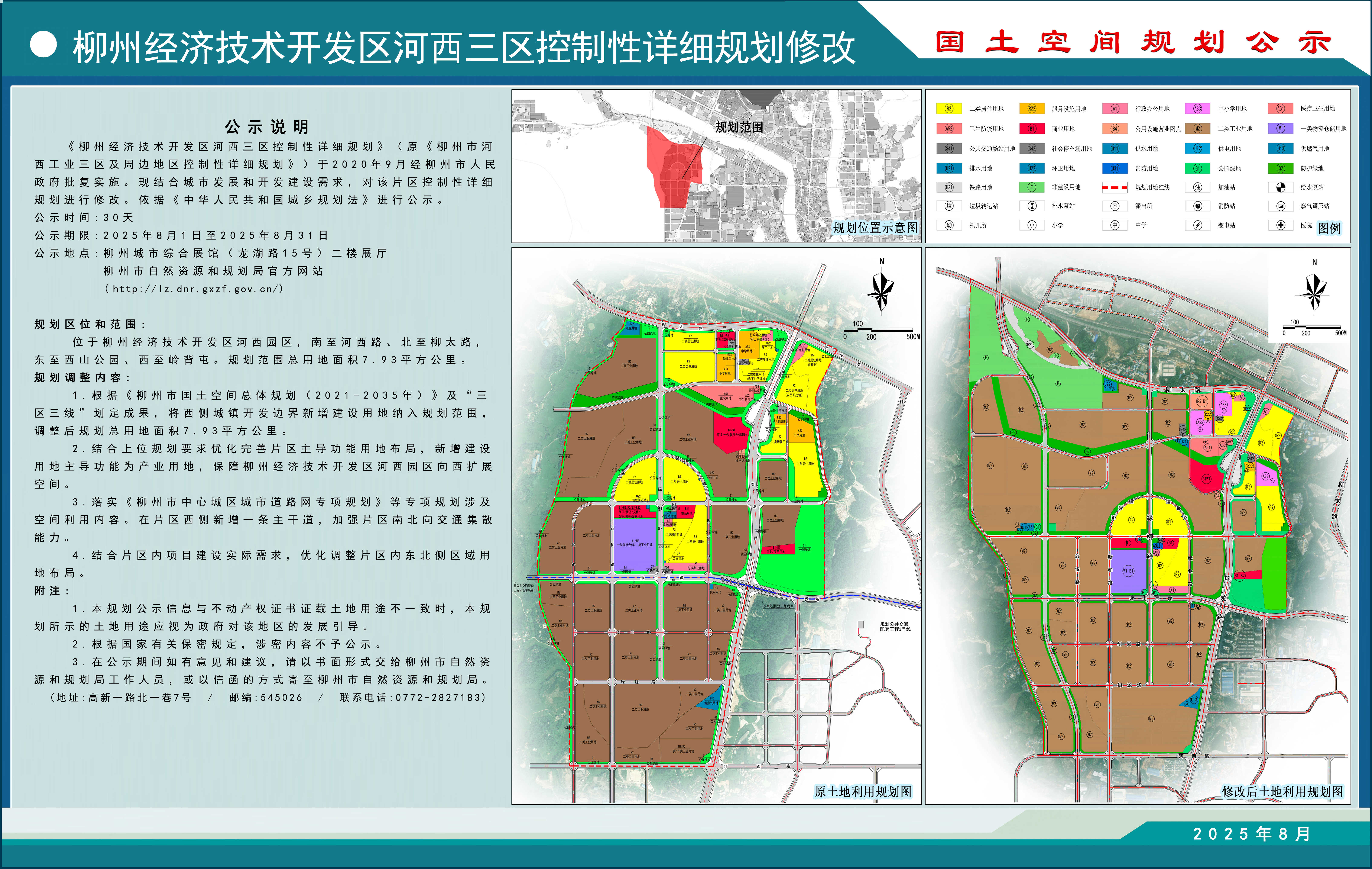Viewport: 1372px width, 869px height.
Task: Select the 中学 (中) legend symbol
Action: pyautogui.click(x=1115, y=225)
